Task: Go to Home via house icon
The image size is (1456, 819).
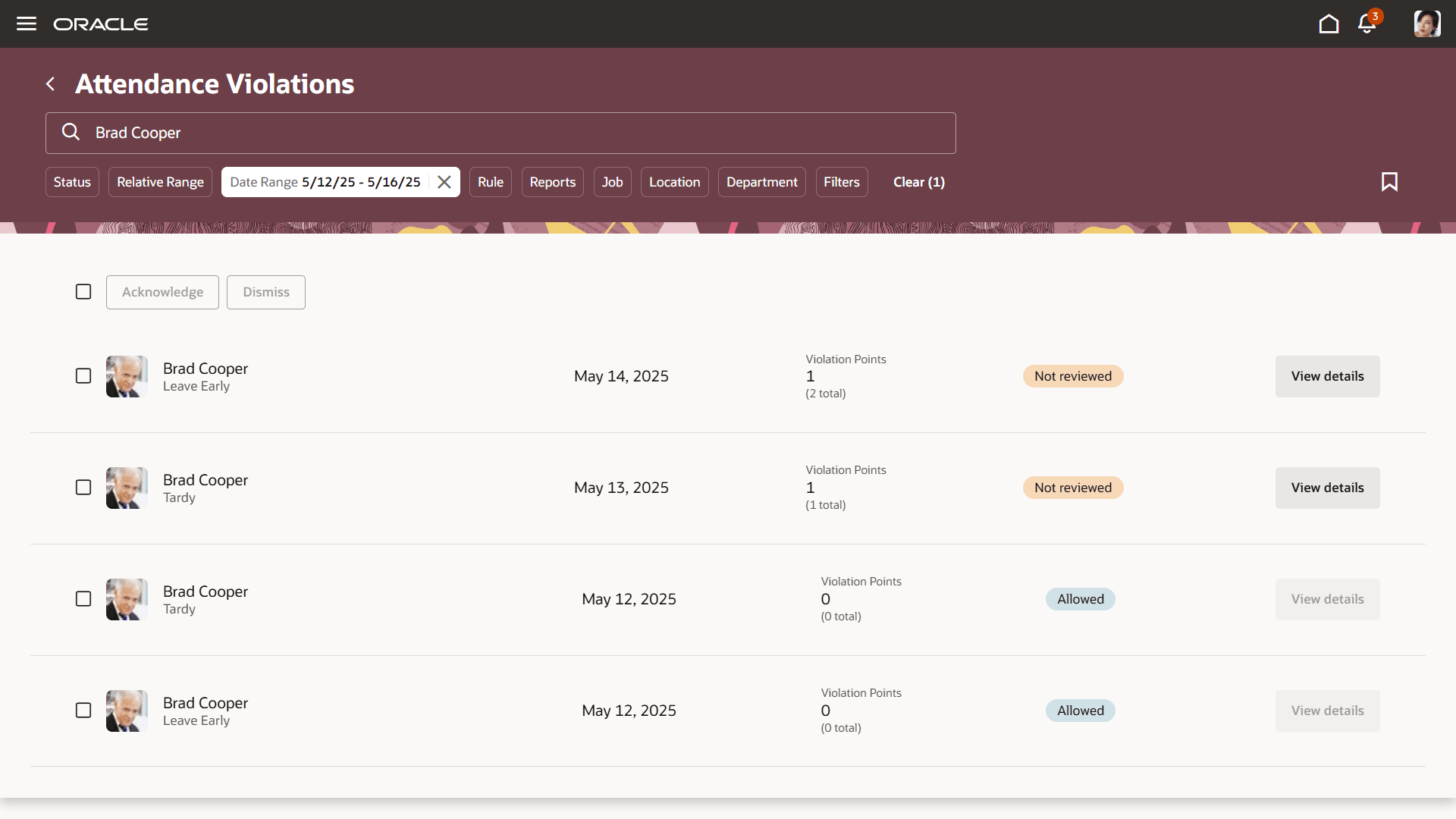Action: pyautogui.click(x=1329, y=24)
